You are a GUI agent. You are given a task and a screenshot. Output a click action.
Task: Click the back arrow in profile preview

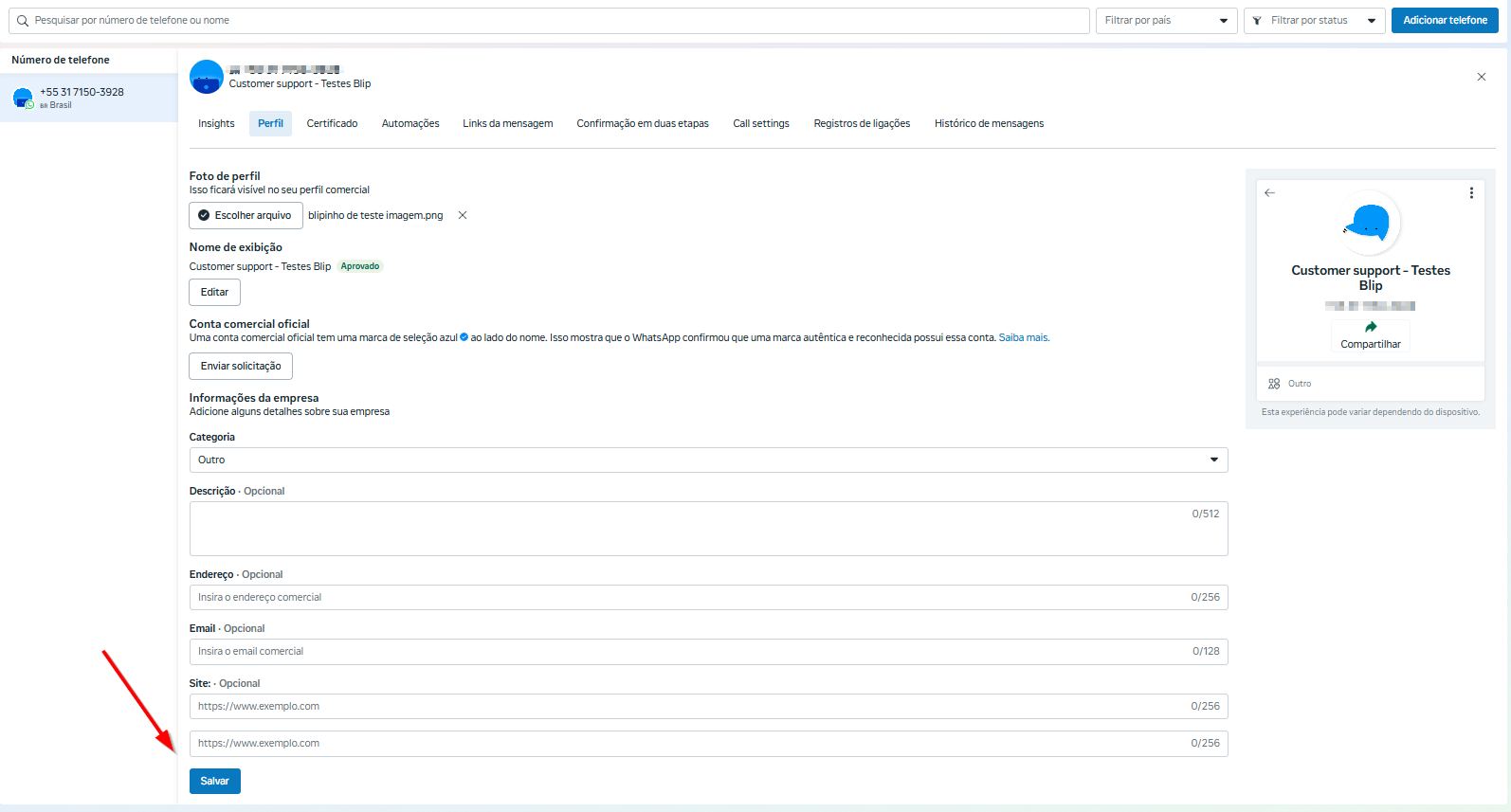pos(1269,192)
